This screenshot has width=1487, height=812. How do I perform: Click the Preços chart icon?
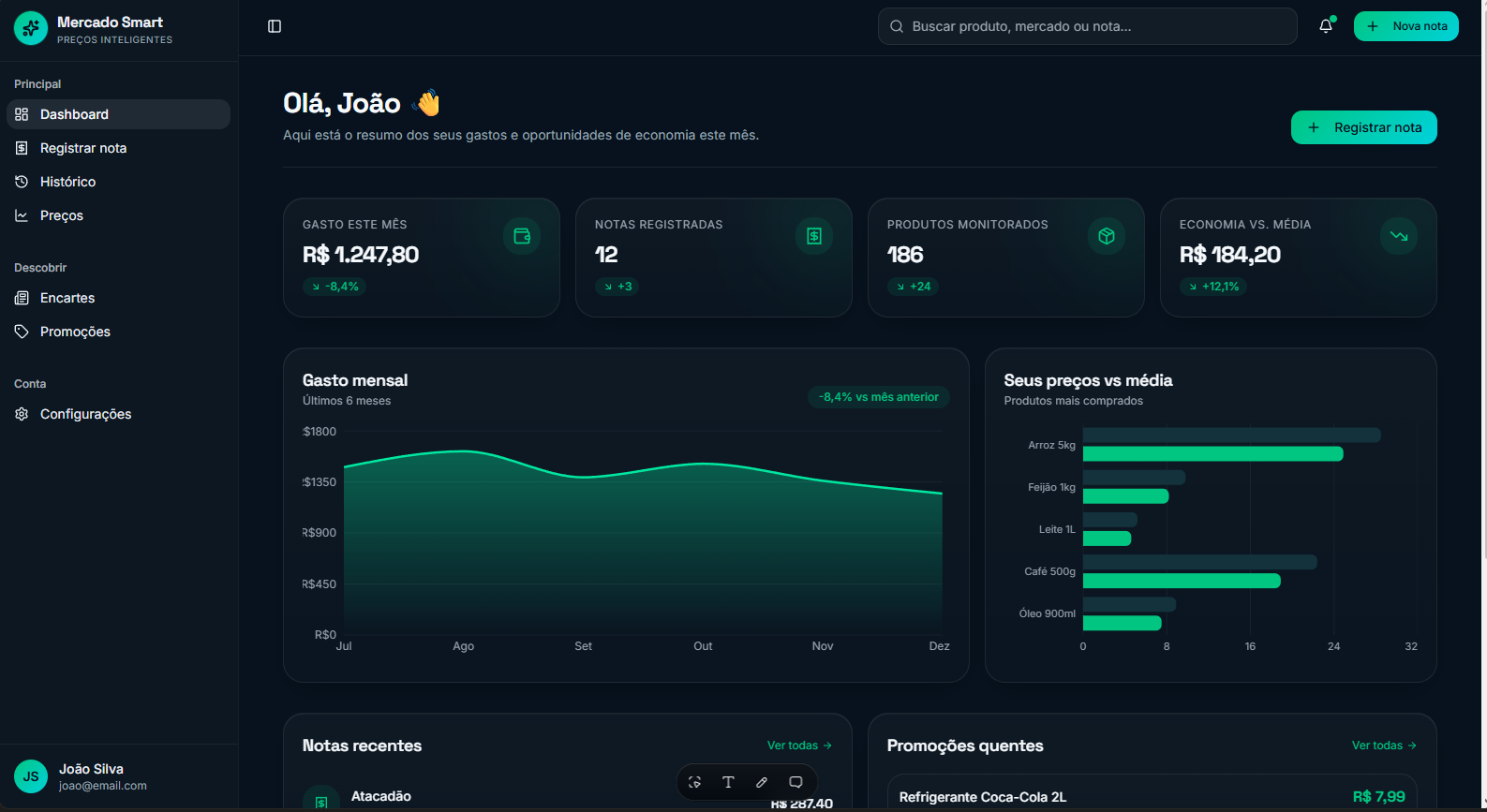[x=22, y=215]
